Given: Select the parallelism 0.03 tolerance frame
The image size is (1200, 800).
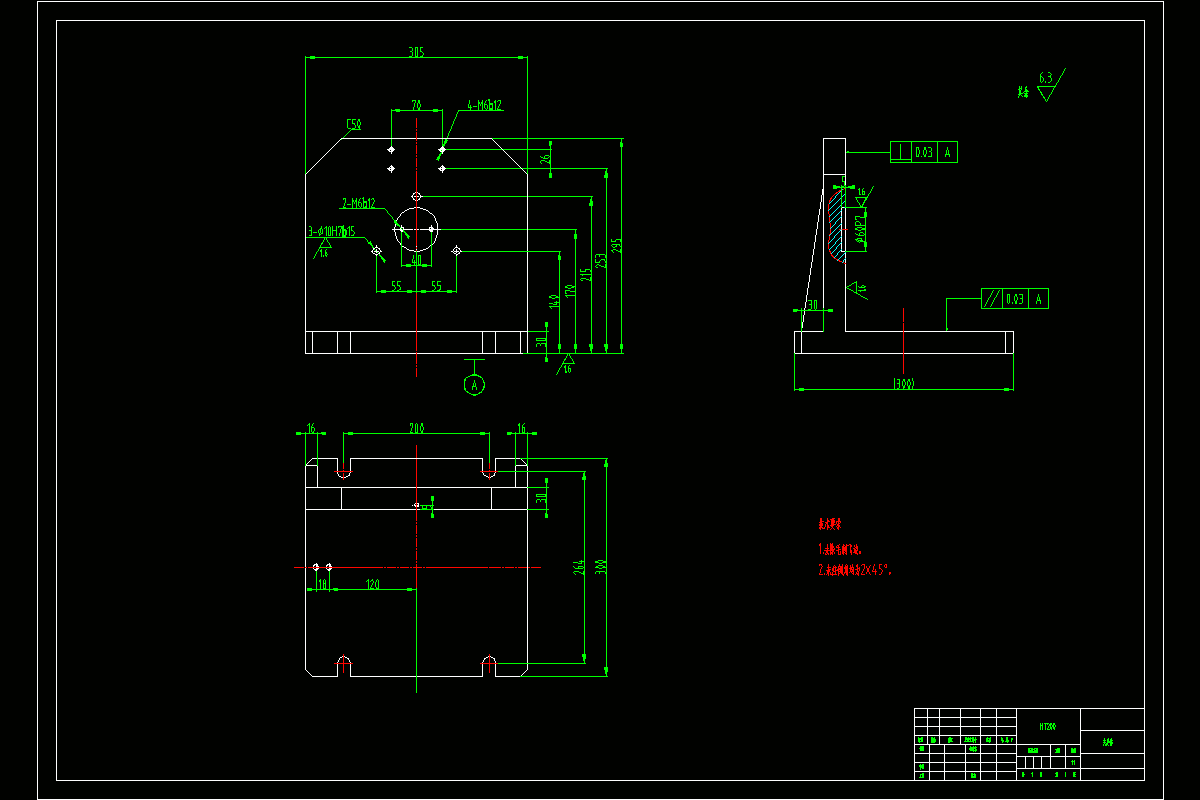Looking at the screenshot, I should coord(1015,298).
